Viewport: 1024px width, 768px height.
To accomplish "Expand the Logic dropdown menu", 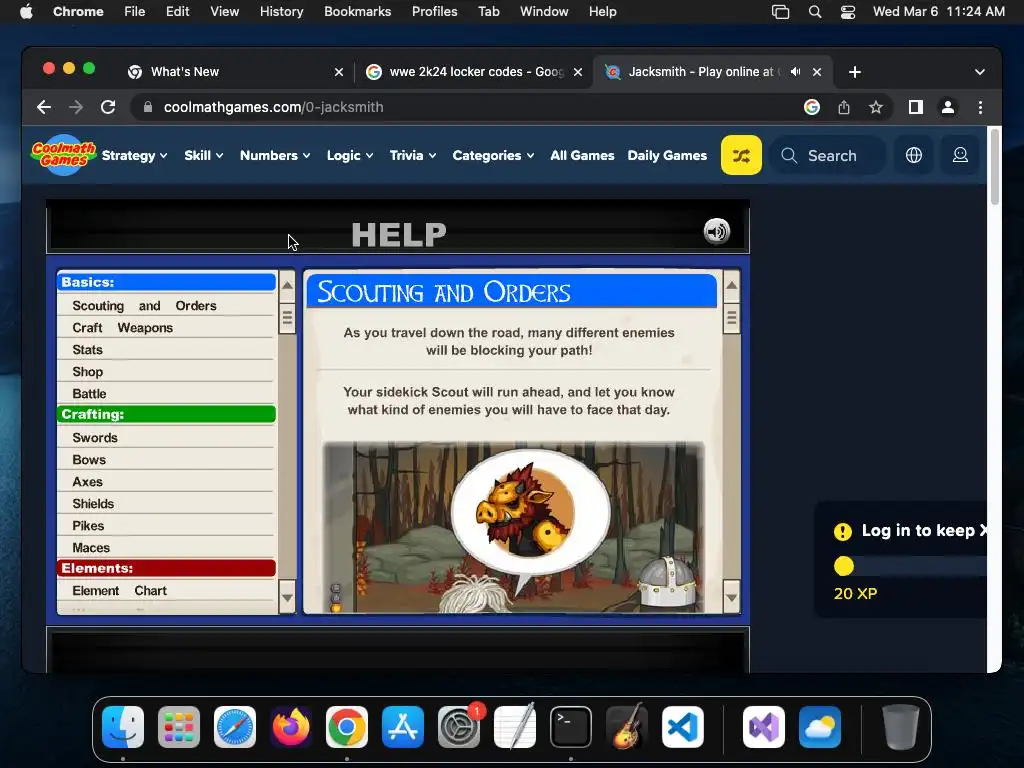I will pos(350,155).
